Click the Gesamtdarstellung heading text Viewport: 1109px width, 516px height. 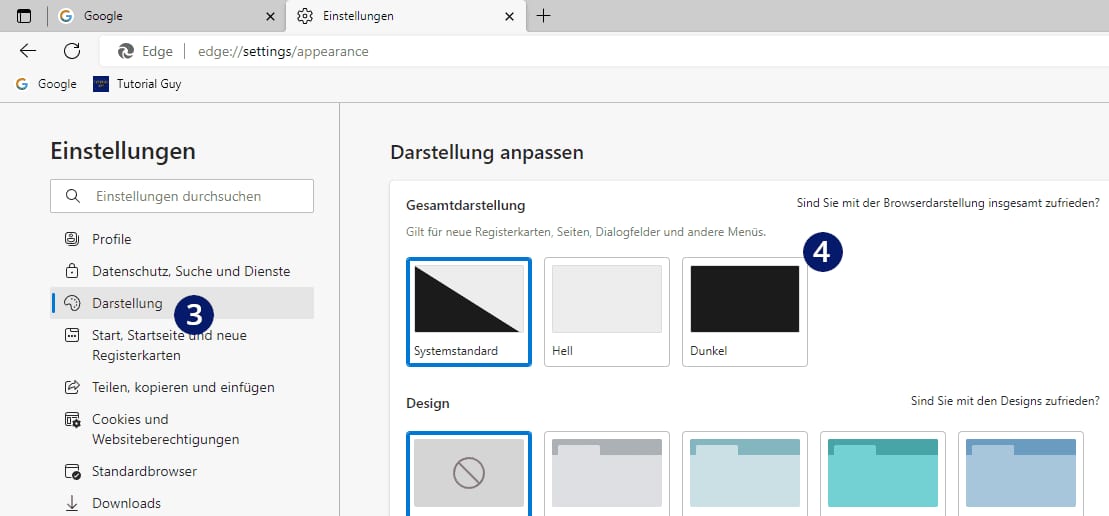click(x=465, y=206)
